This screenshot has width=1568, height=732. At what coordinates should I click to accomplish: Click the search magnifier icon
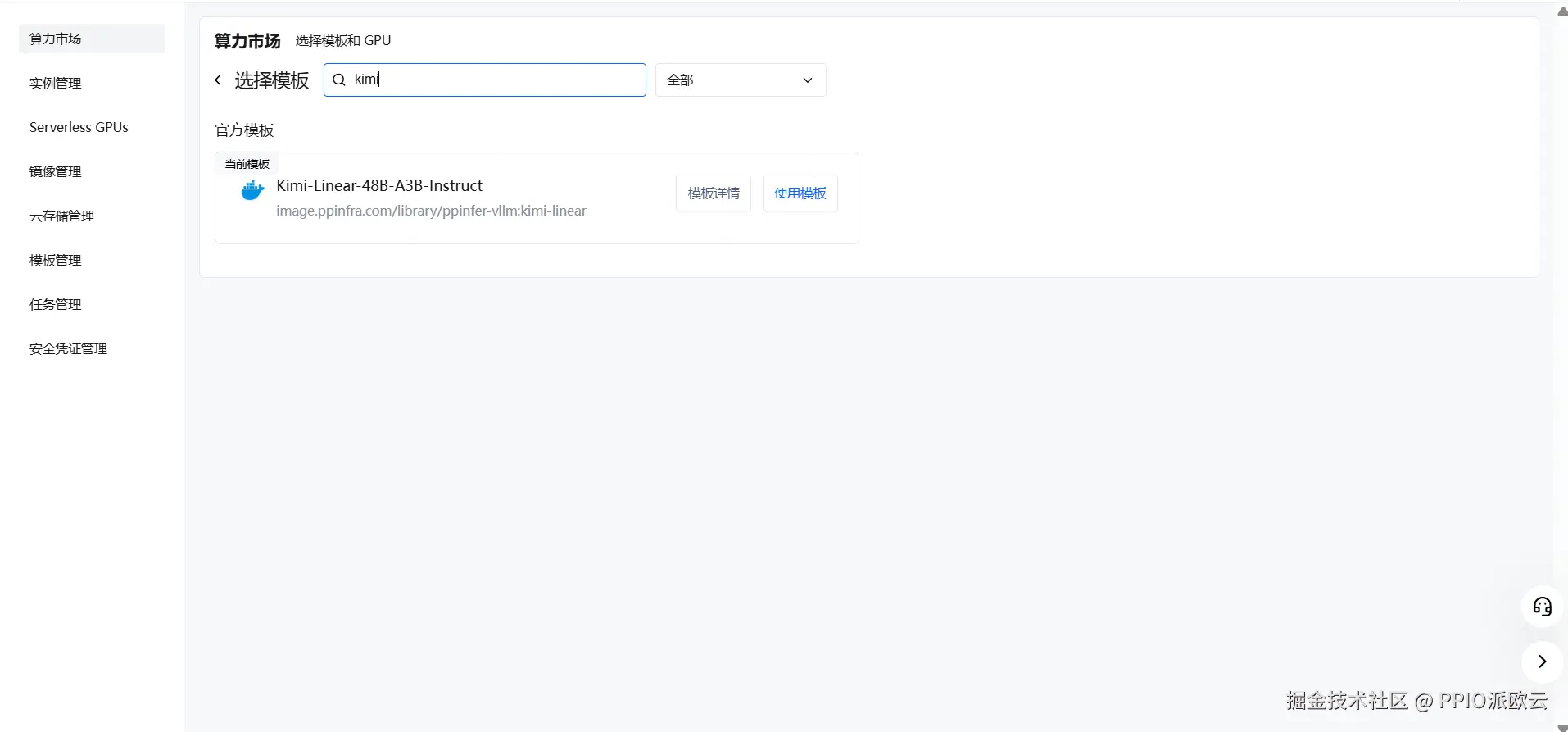(x=339, y=80)
